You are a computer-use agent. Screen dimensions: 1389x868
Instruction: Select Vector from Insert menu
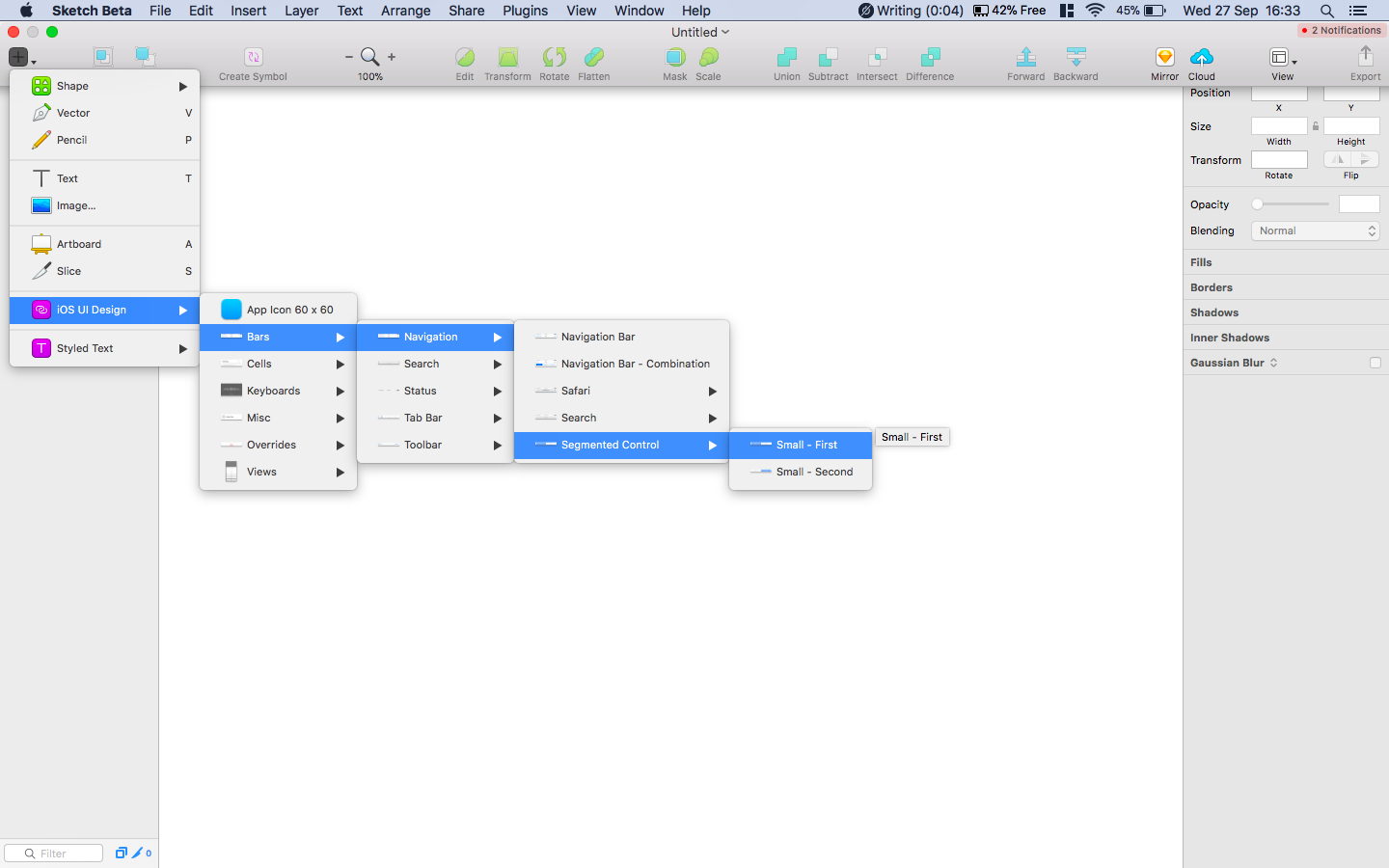tap(104, 113)
